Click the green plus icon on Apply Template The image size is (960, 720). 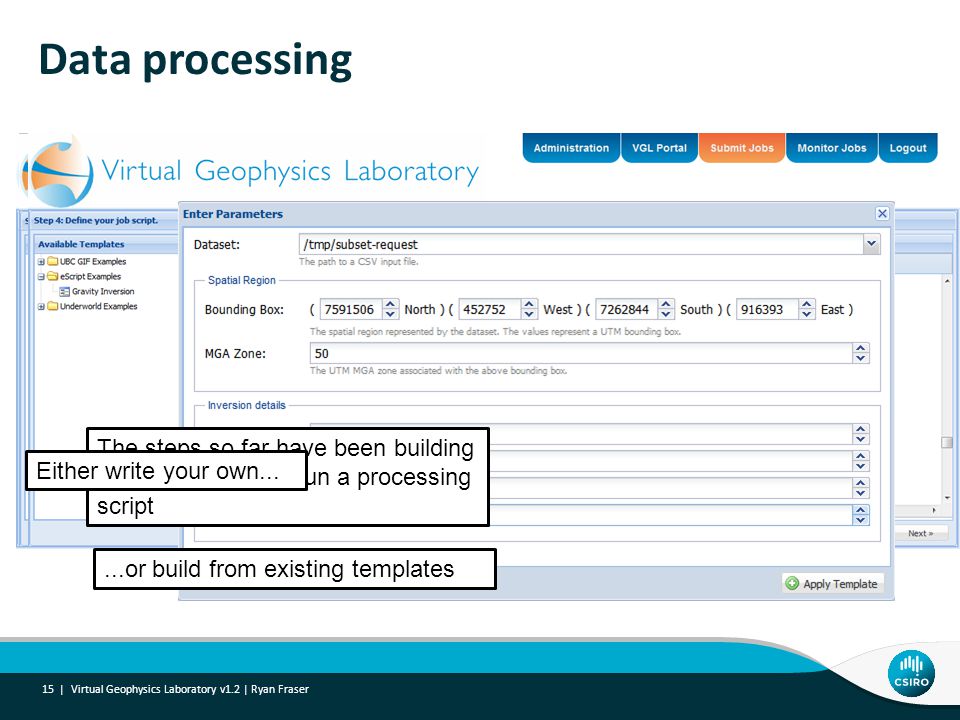(x=792, y=583)
